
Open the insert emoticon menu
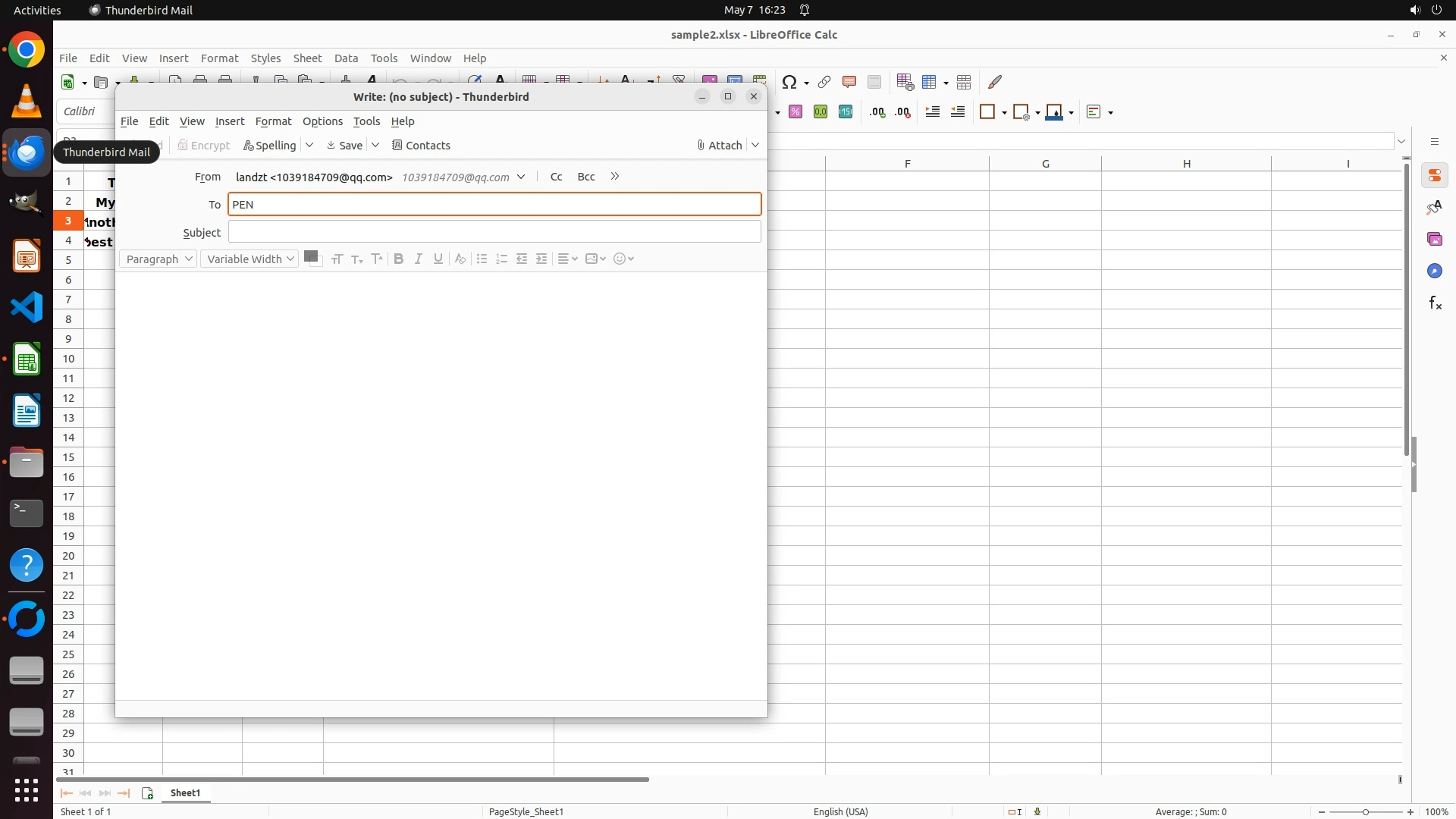tap(623, 259)
